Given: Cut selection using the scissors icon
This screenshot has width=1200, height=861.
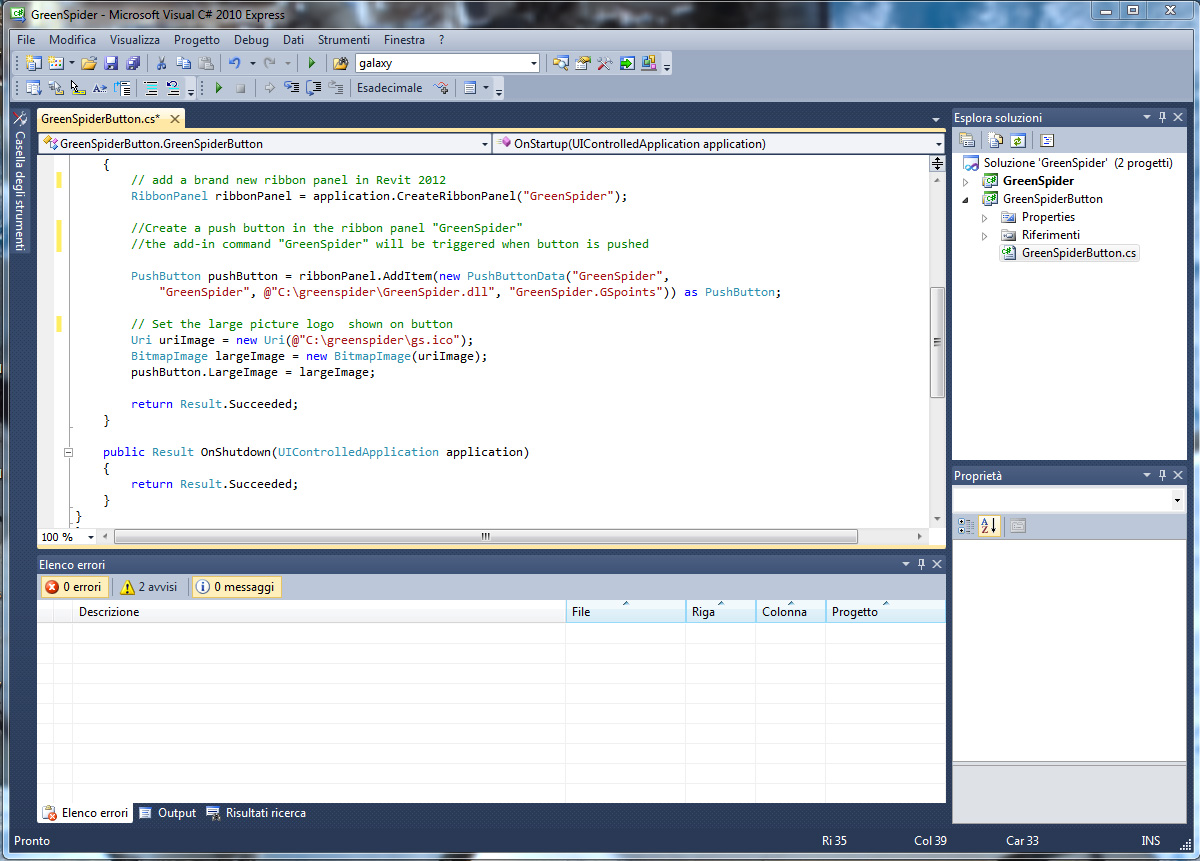Looking at the screenshot, I should click(x=161, y=63).
